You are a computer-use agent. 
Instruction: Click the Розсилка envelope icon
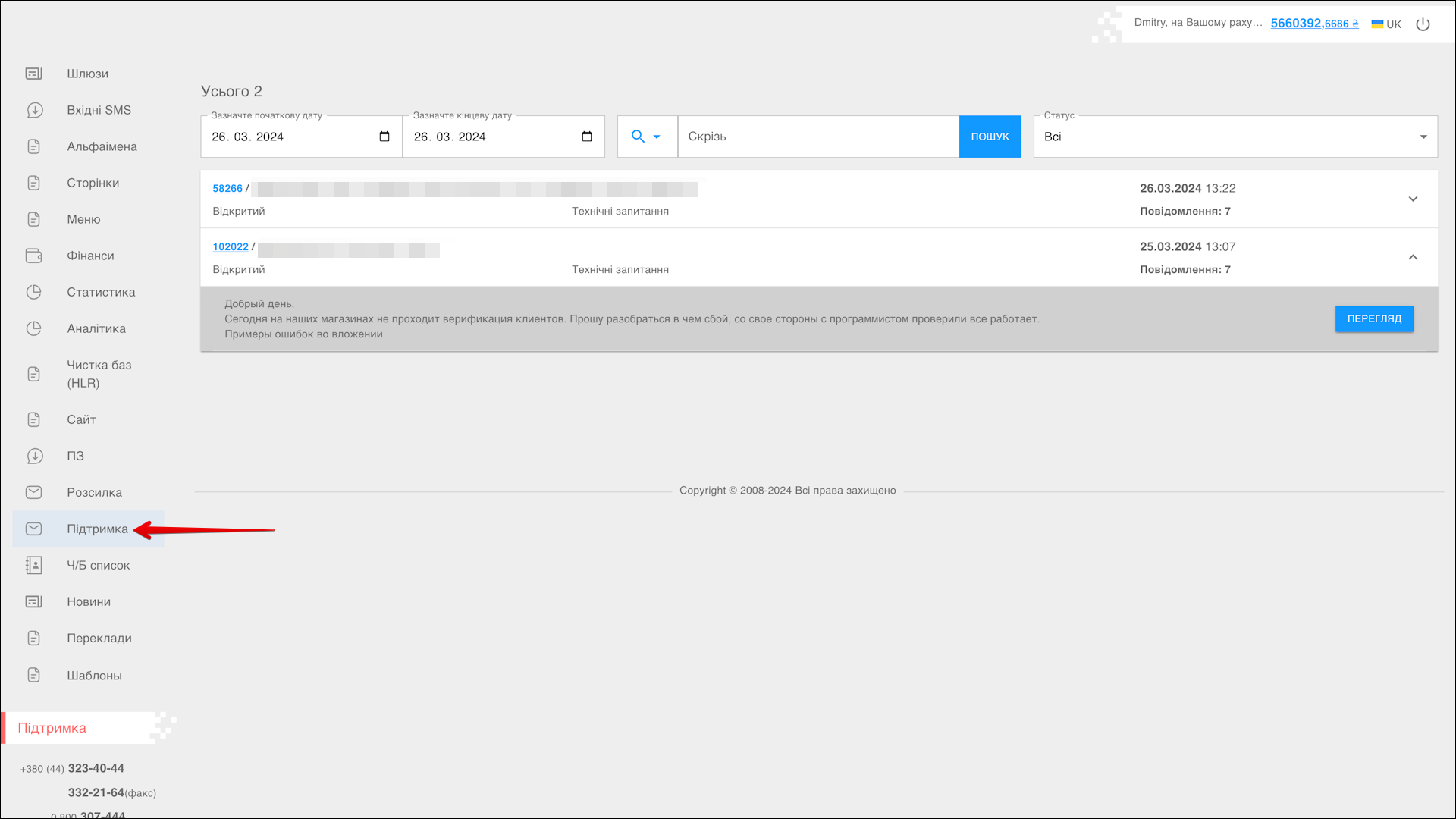(x=34, y=492)
